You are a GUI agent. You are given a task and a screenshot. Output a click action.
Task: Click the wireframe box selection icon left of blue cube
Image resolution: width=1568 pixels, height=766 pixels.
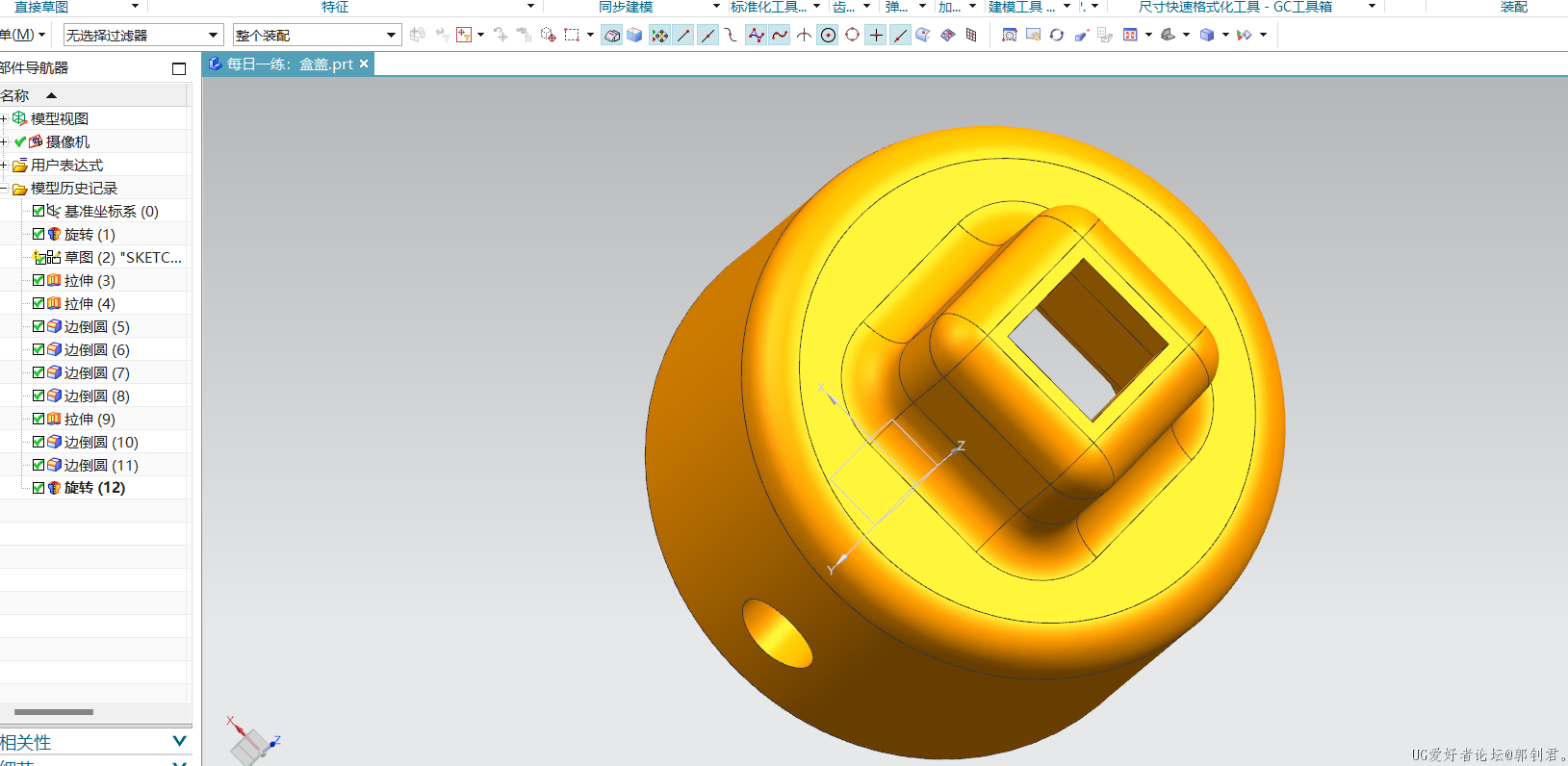pos(611,35)
